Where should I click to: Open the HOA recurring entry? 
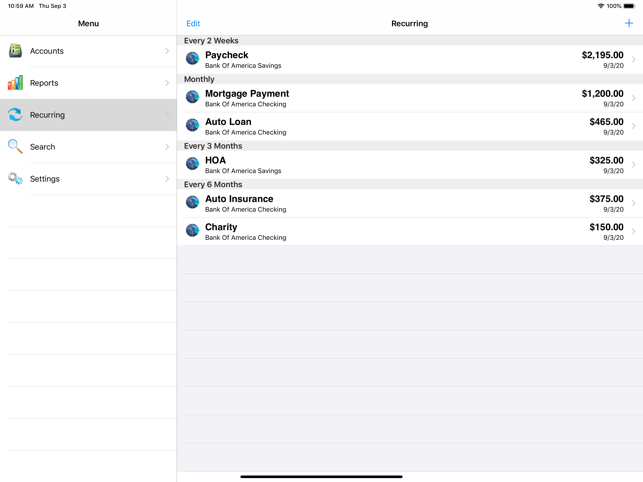pyautogui.click(x=410, y=165)
